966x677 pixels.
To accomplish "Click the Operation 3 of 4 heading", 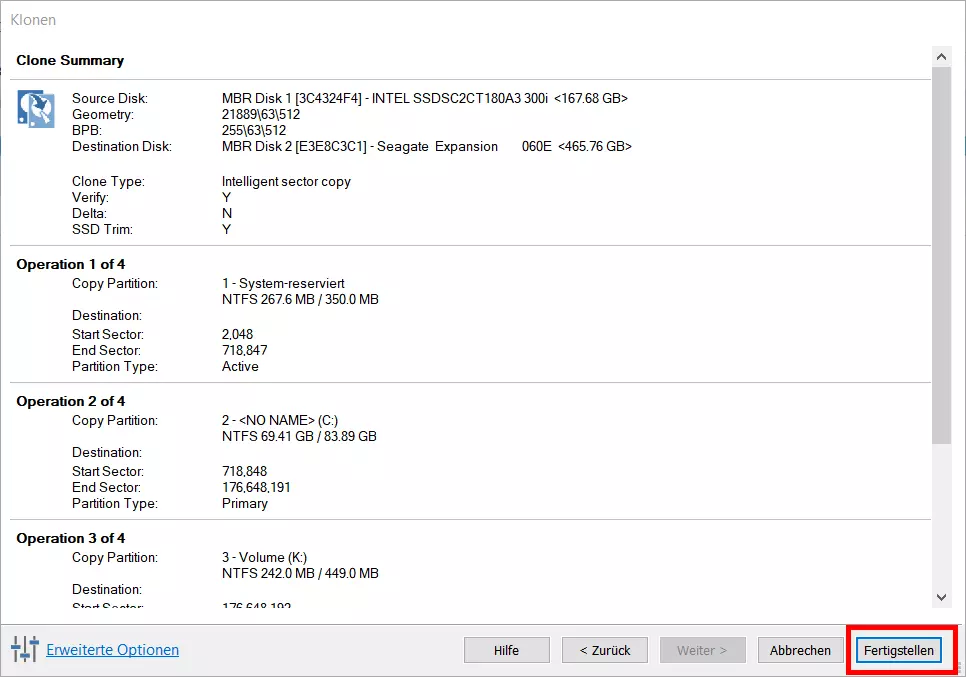I will pyautogui.click(x=71, y=538).
